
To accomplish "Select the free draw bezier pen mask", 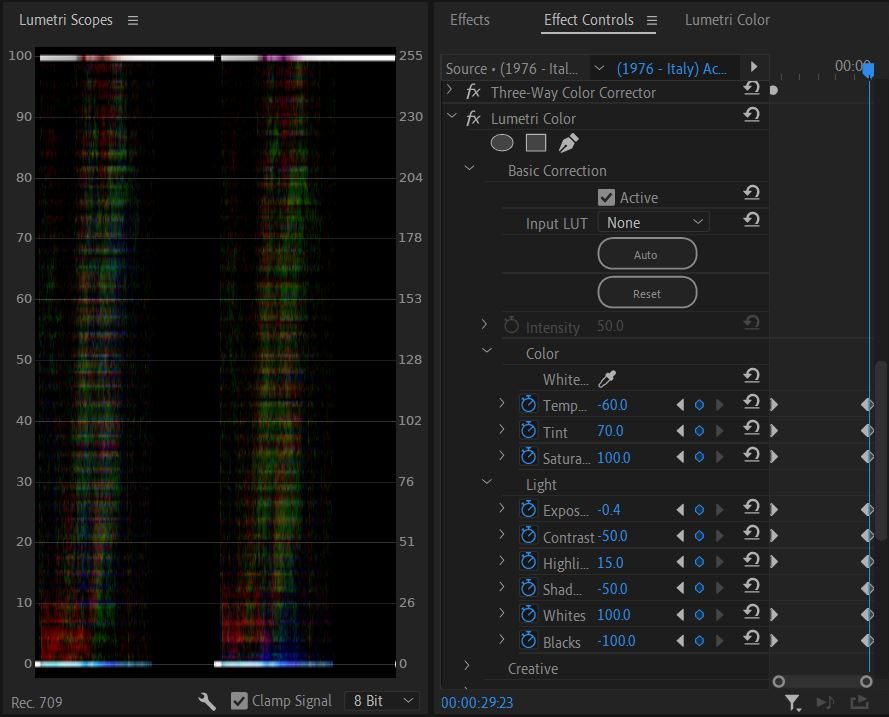I will click(x=568, y=143).
